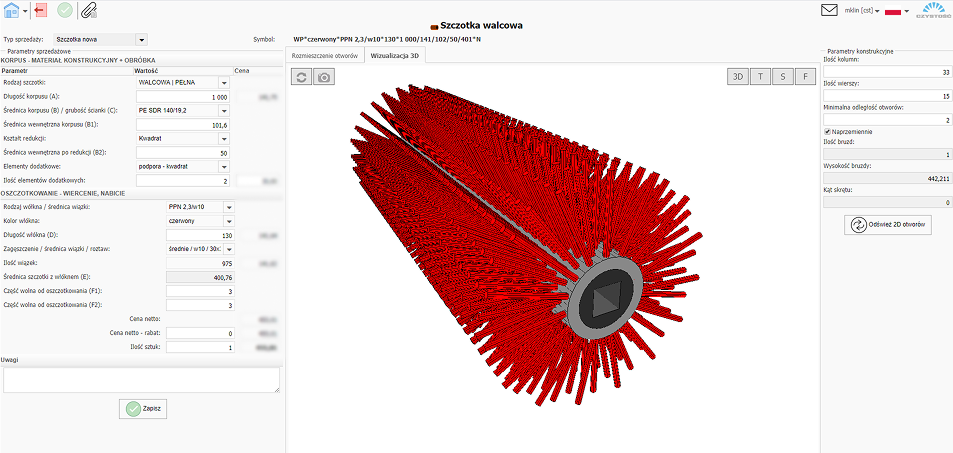The width and height of the screenshot is (953, 453).
Task: Edit the Ilość sztuk field
Action: click(x=201, y=347)
